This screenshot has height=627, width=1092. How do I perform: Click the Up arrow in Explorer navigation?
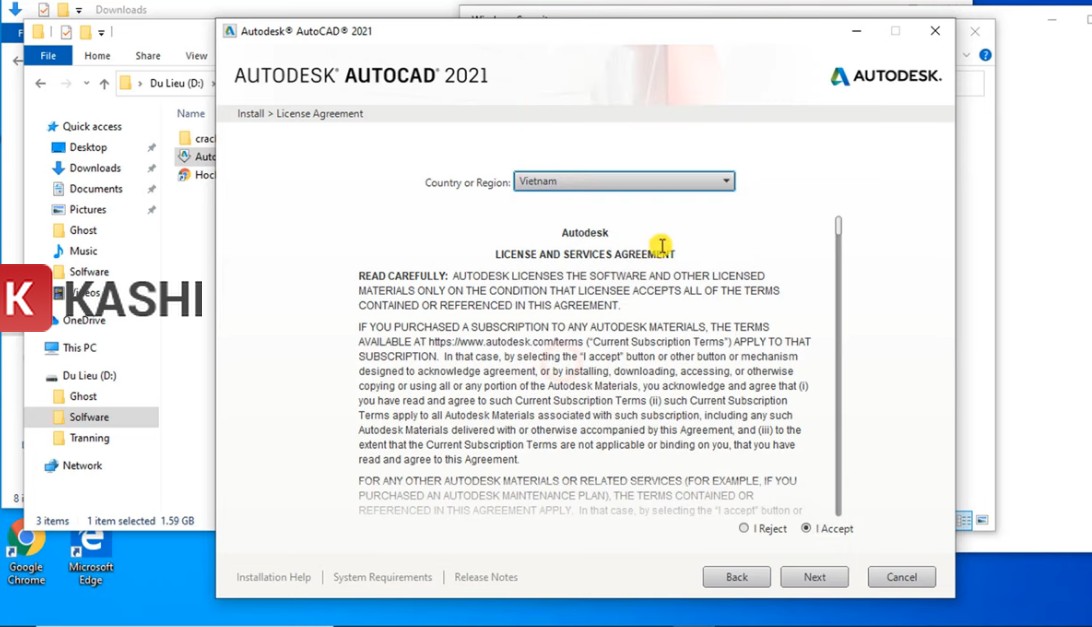tap(104, 84)
